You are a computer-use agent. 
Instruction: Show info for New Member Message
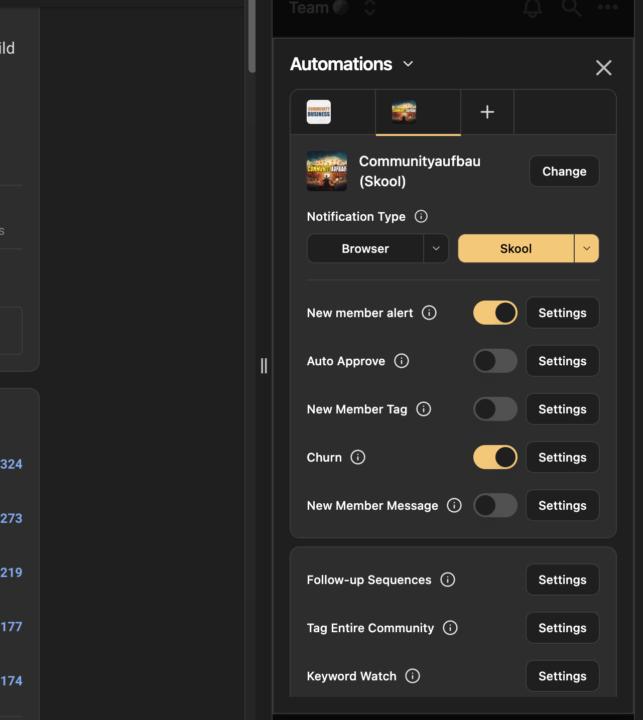click(454, 506)
